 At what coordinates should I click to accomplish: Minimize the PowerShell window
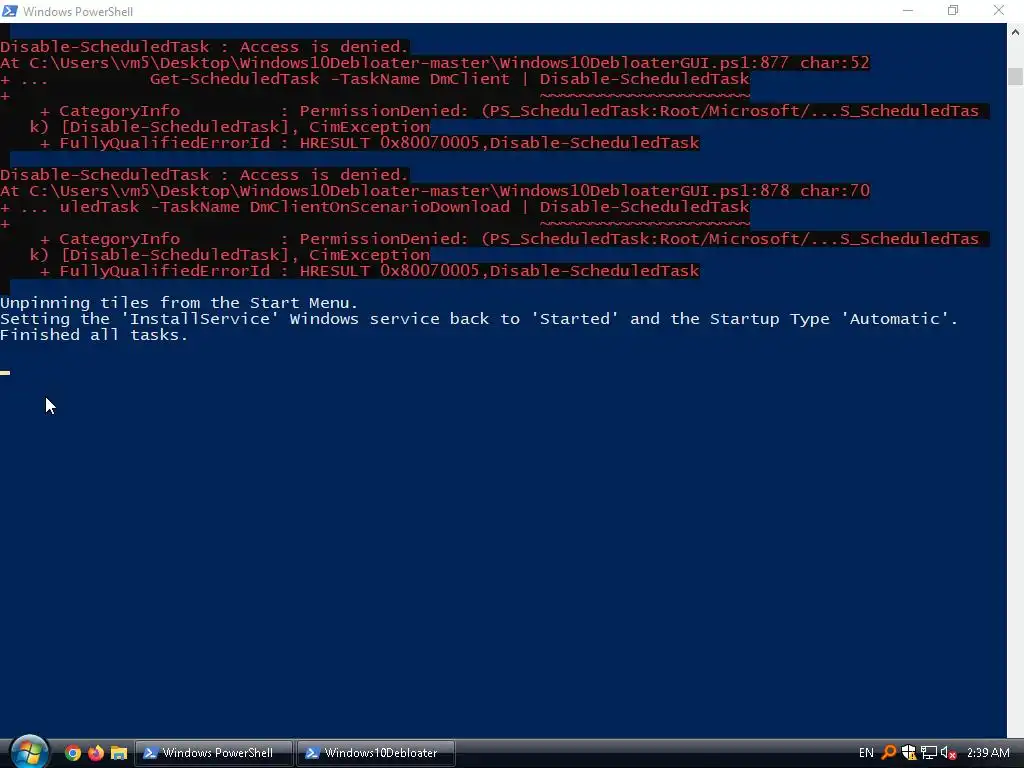click(908, 11)
